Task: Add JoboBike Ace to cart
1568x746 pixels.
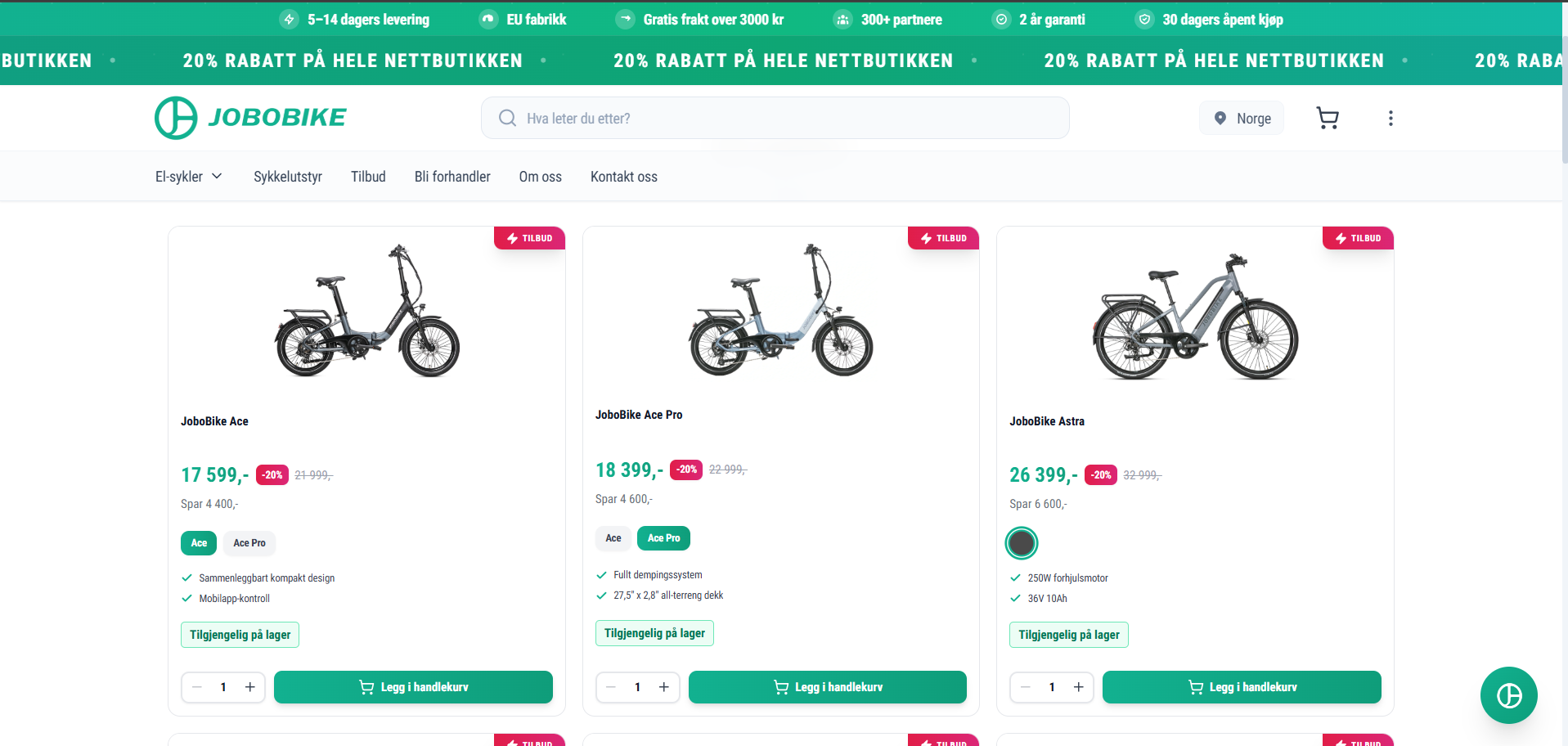Action: [413, 687]
